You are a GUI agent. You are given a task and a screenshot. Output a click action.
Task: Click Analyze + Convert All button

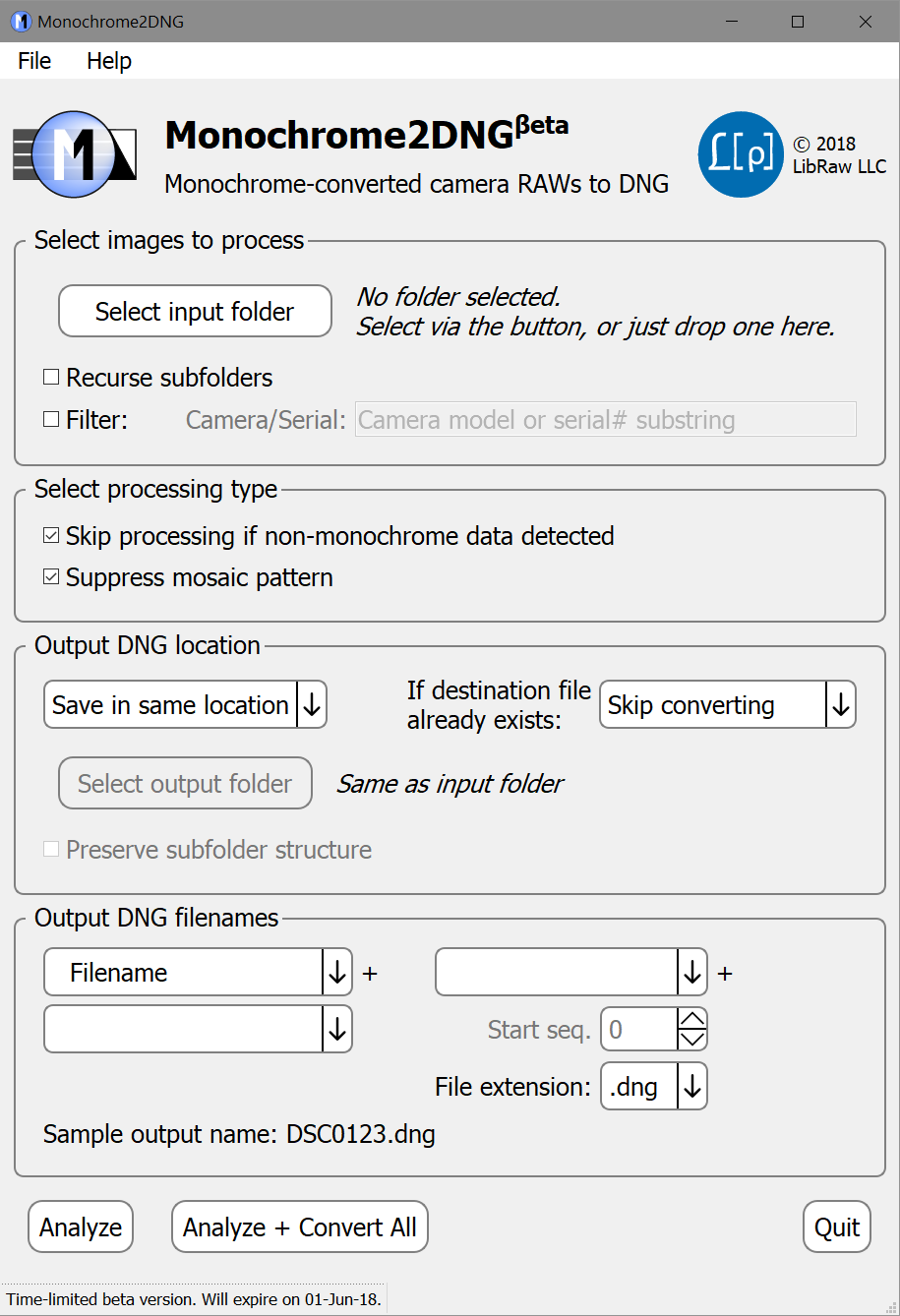(300, 1227)
